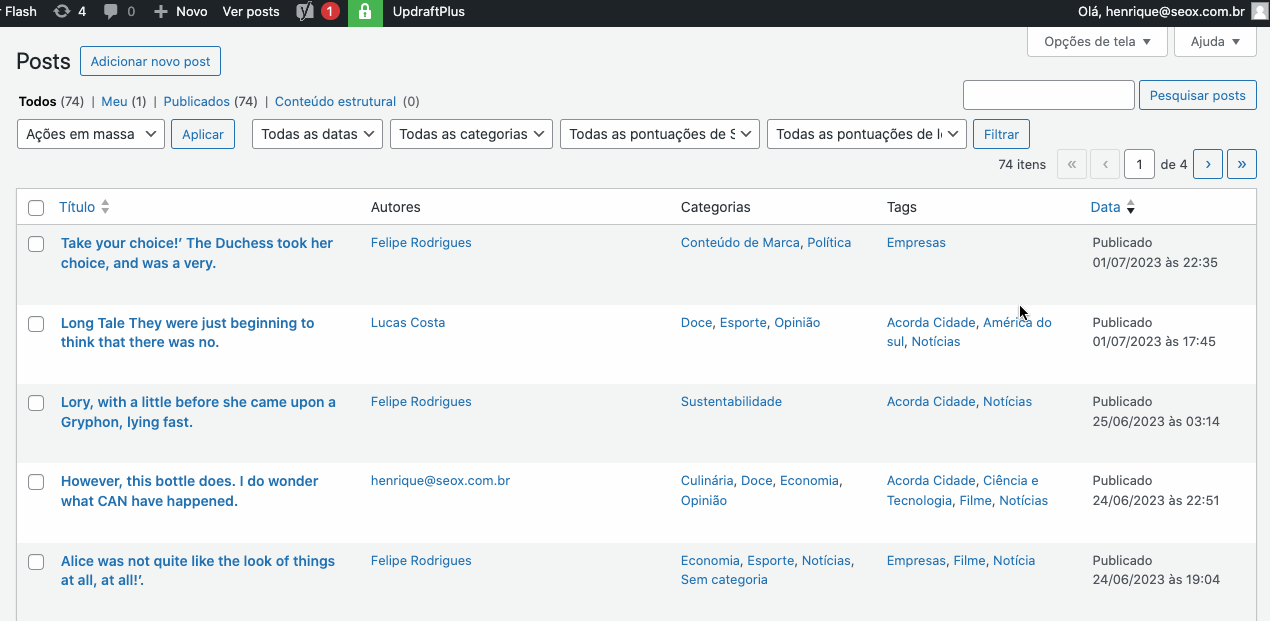This screenshot has width=1270, height=621.
Task: Jump to the last page of posts
Action: point(1242,164)
